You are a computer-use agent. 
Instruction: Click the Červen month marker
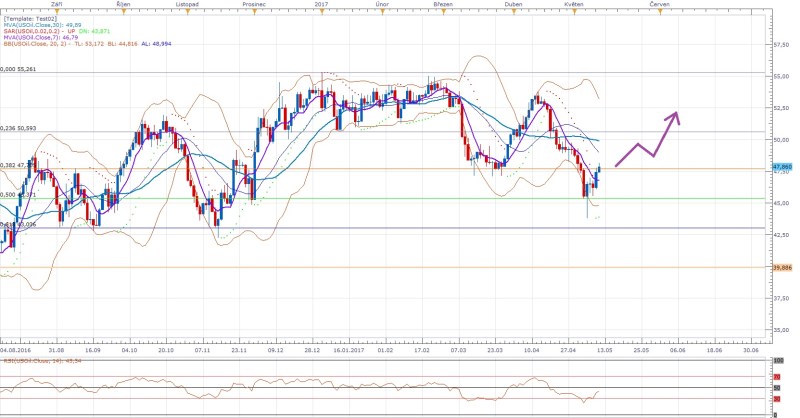click(659, 4)
